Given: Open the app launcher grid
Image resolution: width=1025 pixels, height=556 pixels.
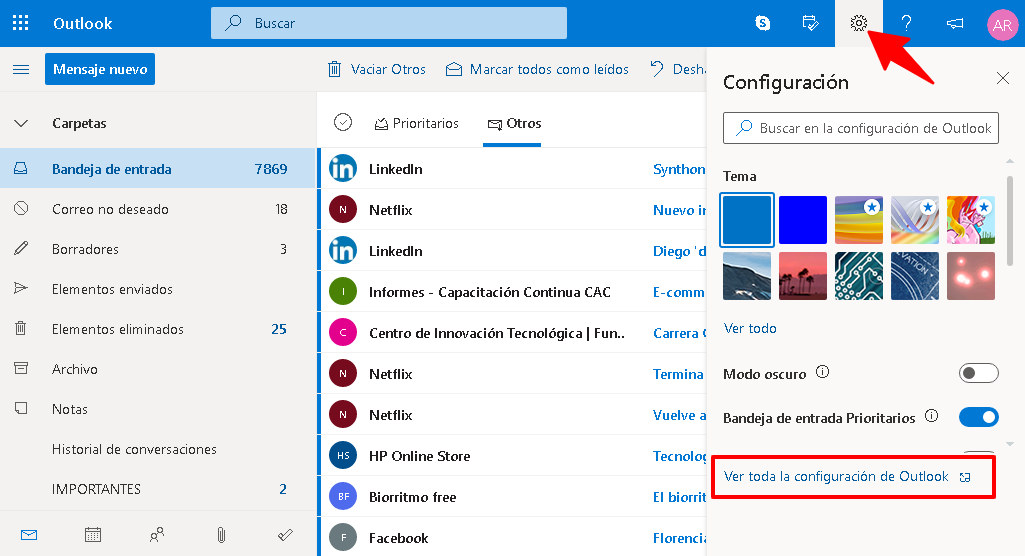Looking at the screenshot, I should point(21,24).
